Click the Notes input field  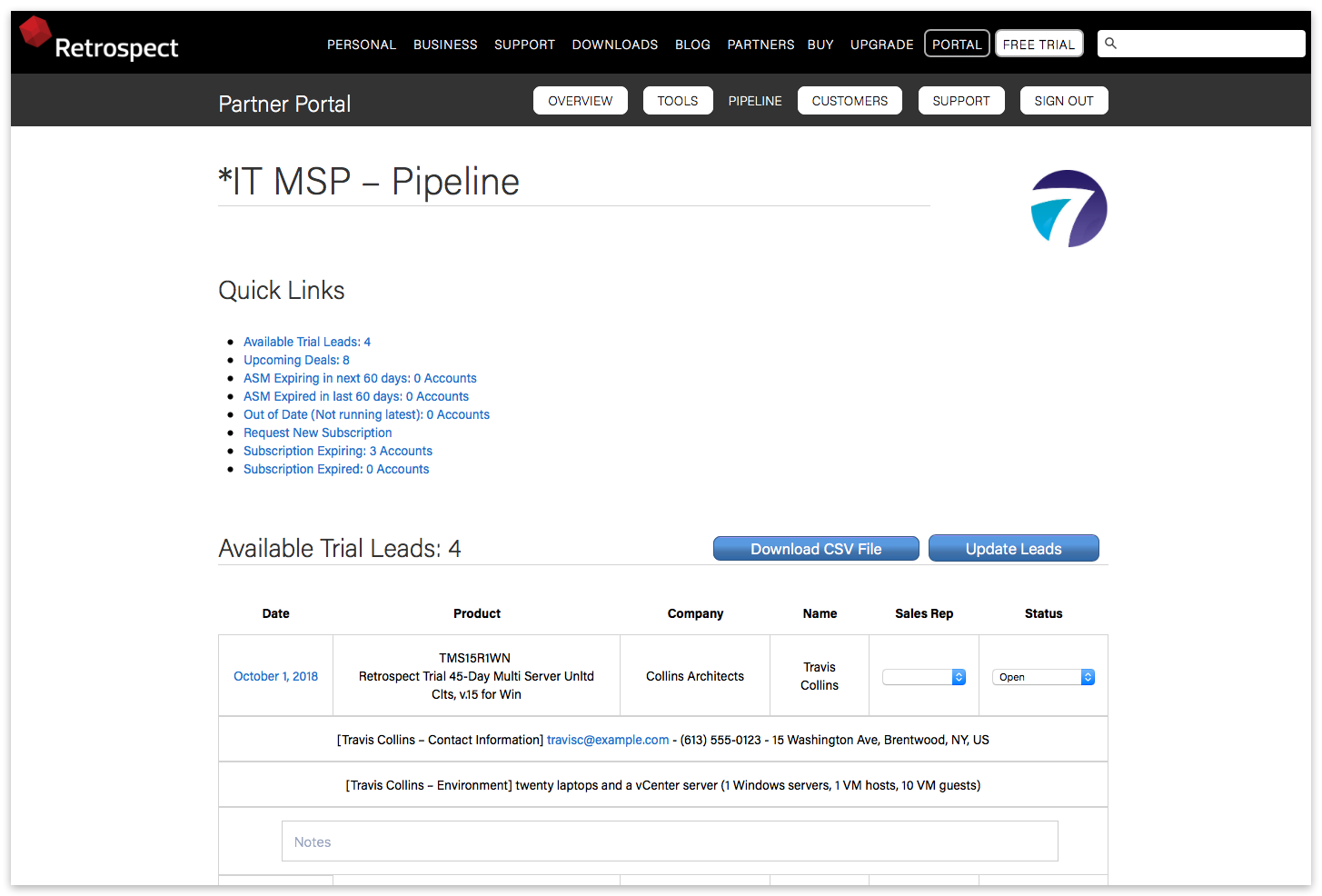point(670,841)
